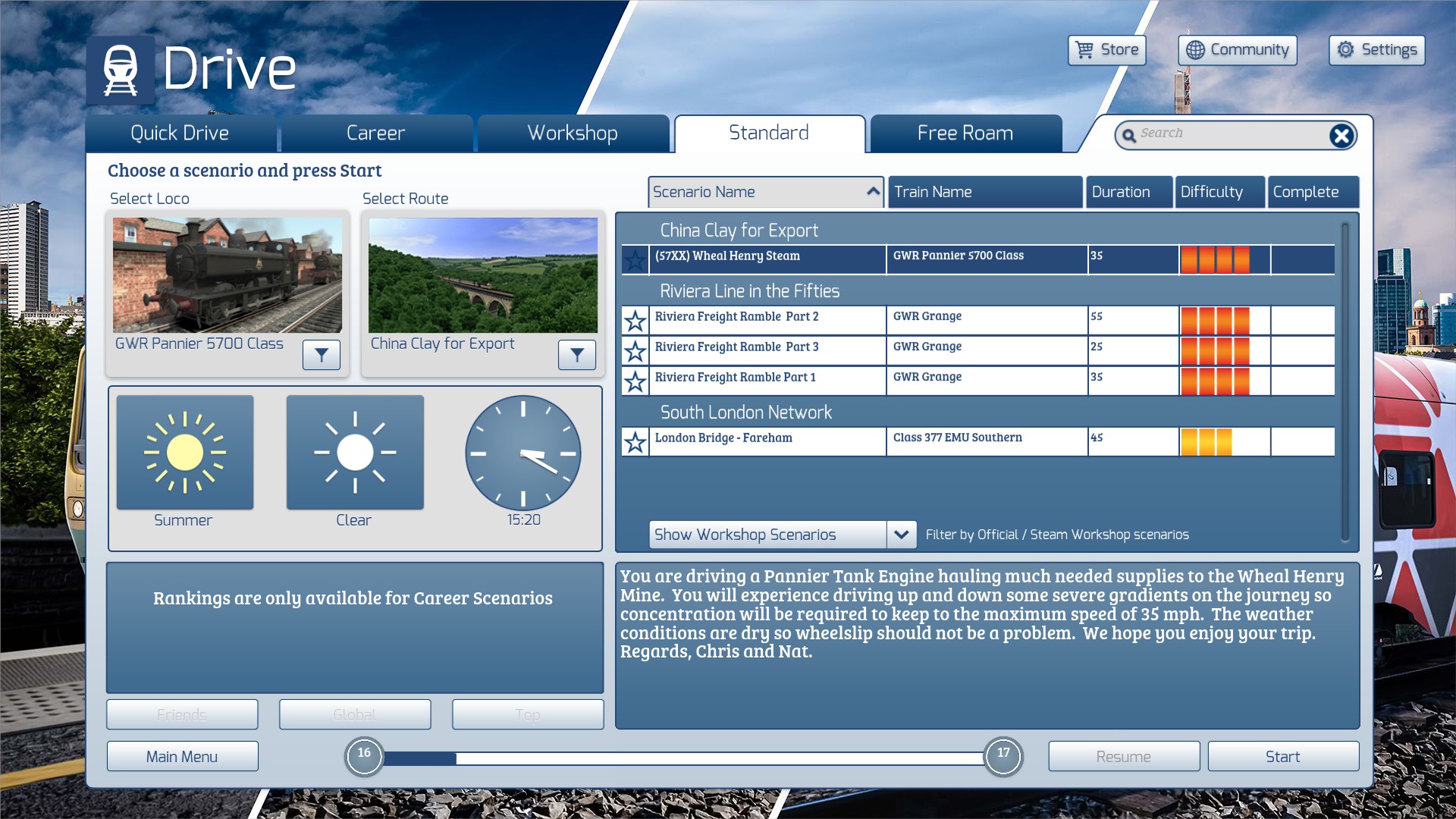Open the Free Roam tab
The image size is (1456, 819).
pos(965,133)
